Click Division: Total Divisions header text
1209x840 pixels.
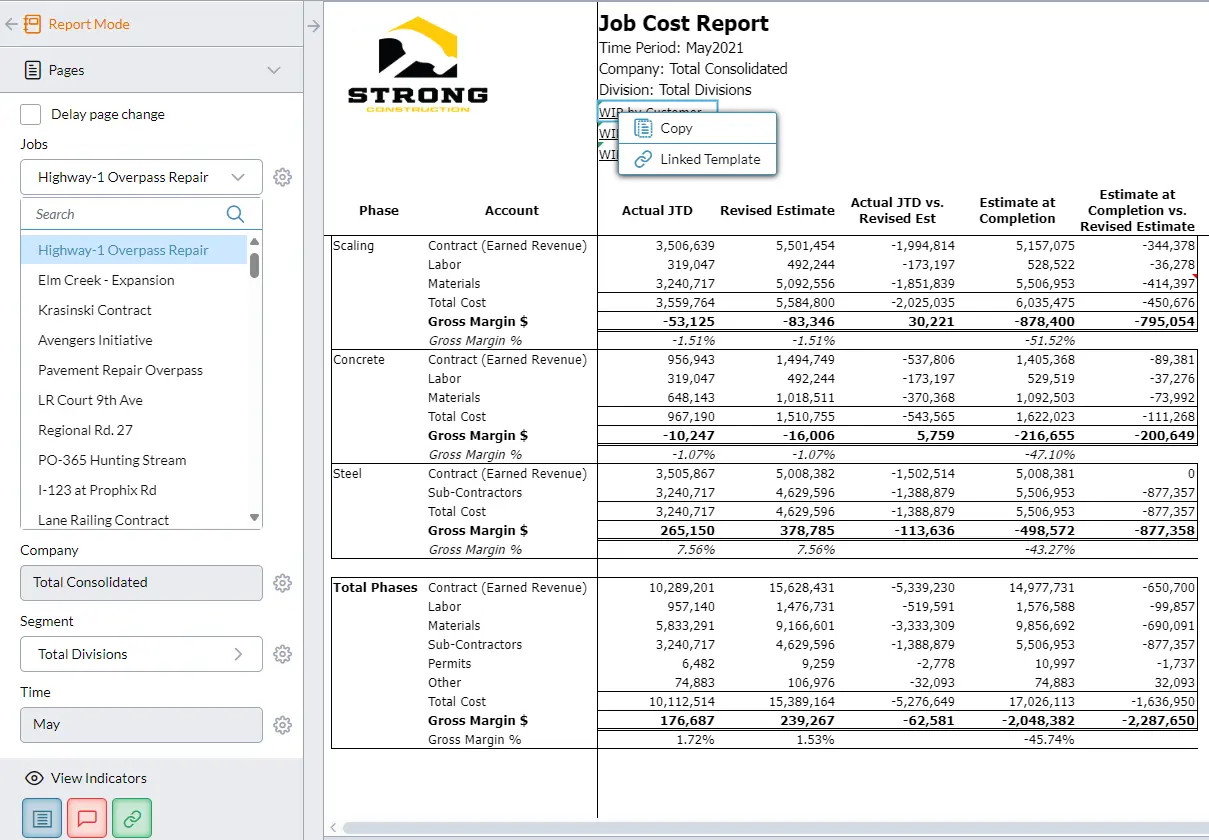click(675, 90)
